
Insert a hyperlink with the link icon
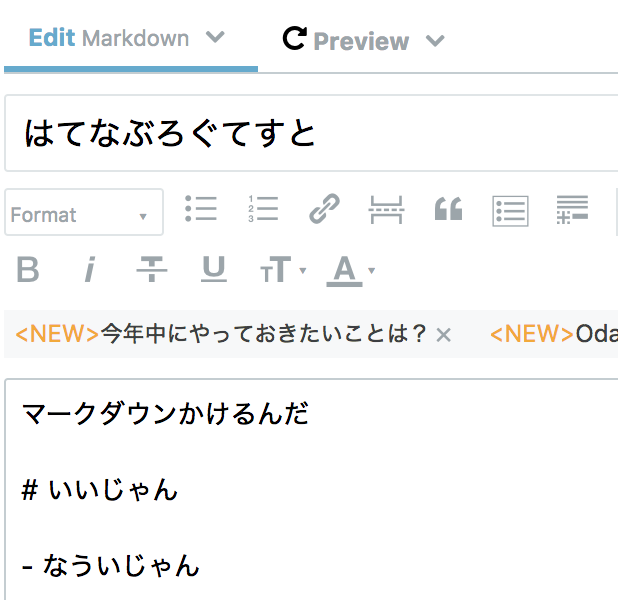[x=324, y=209]
